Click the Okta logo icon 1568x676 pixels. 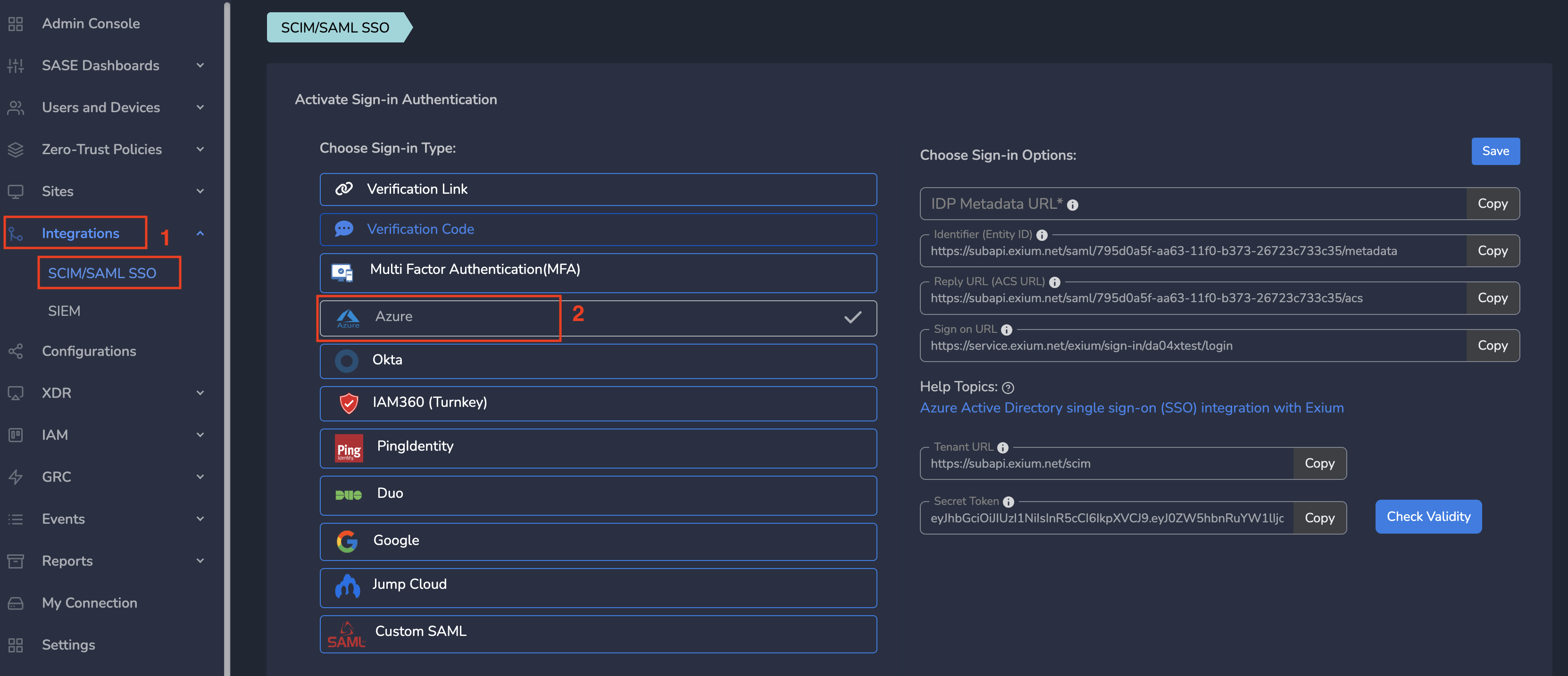click(x=346, y=361)
